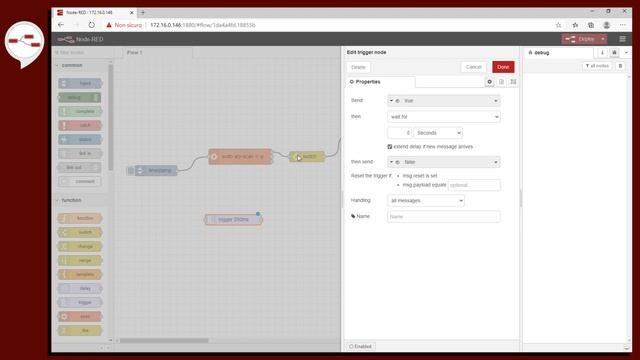Click the Name input field
This screenshot has width=640, height=360.
(444, 217)
